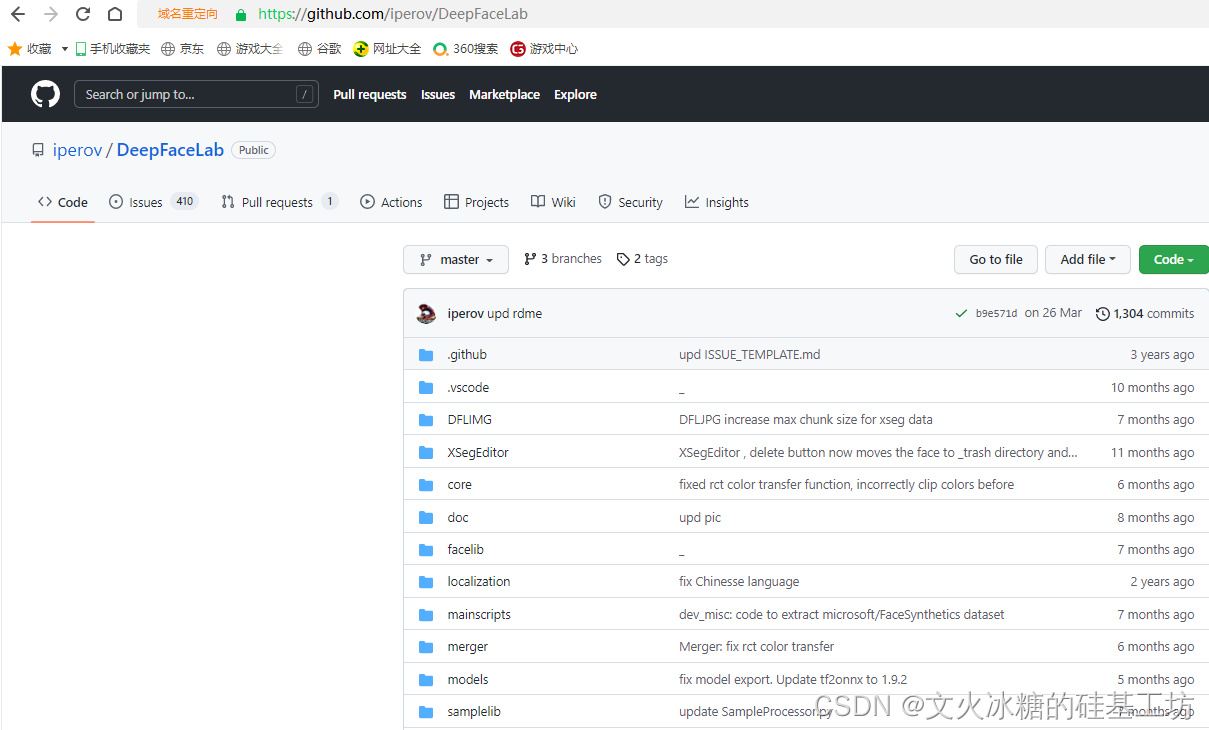View the 3 branches link
Image resolution: width=1209 pixels, height=730 pixels.
[563, 259]
